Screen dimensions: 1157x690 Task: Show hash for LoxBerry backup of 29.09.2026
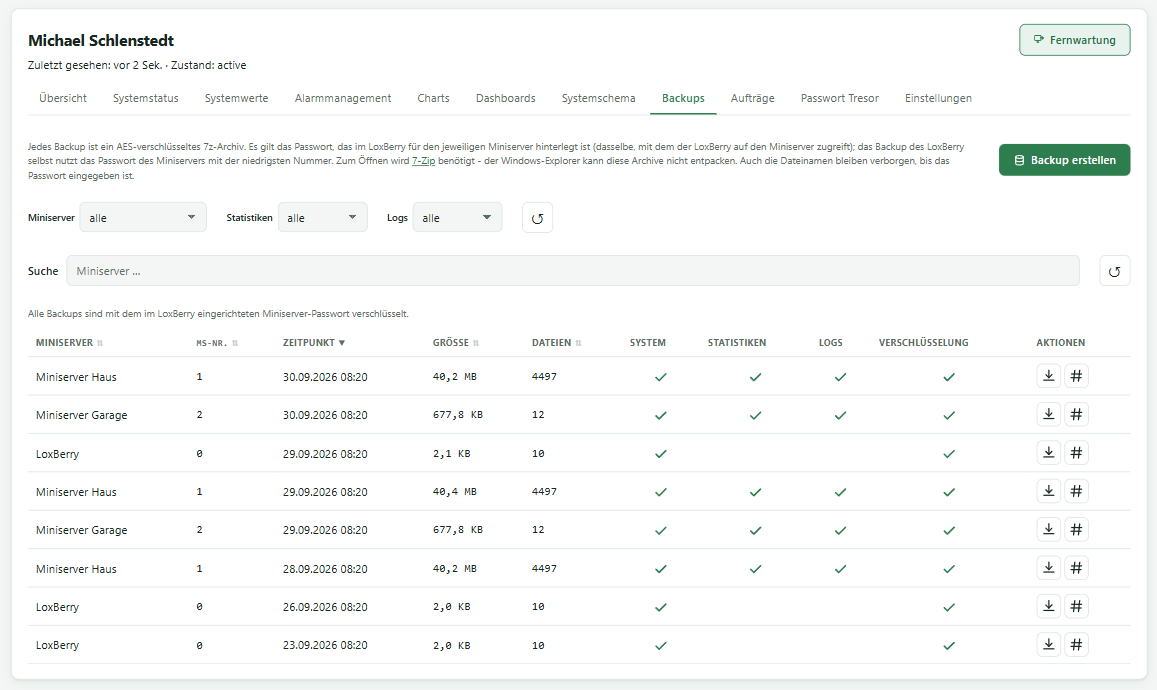(1077, 452)
